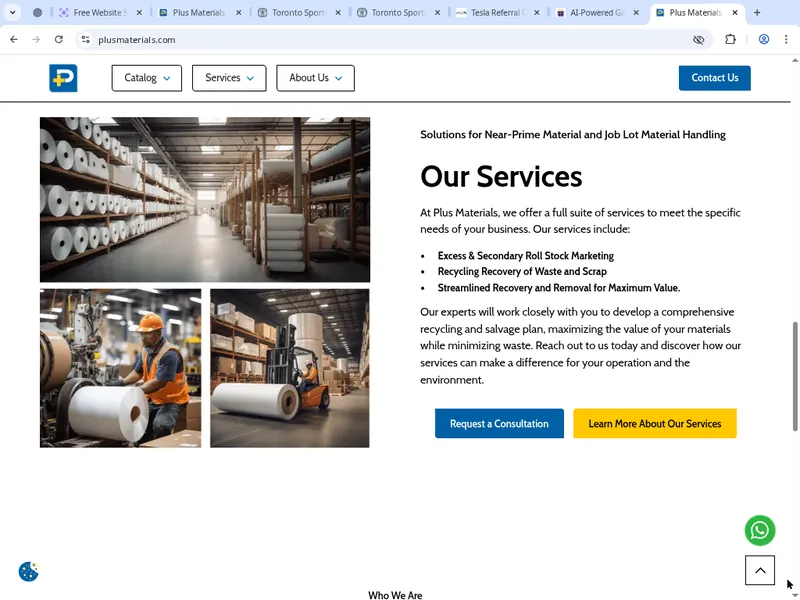Click the browser forward arrow
800x600 pixels.
[x=36, y=39]
